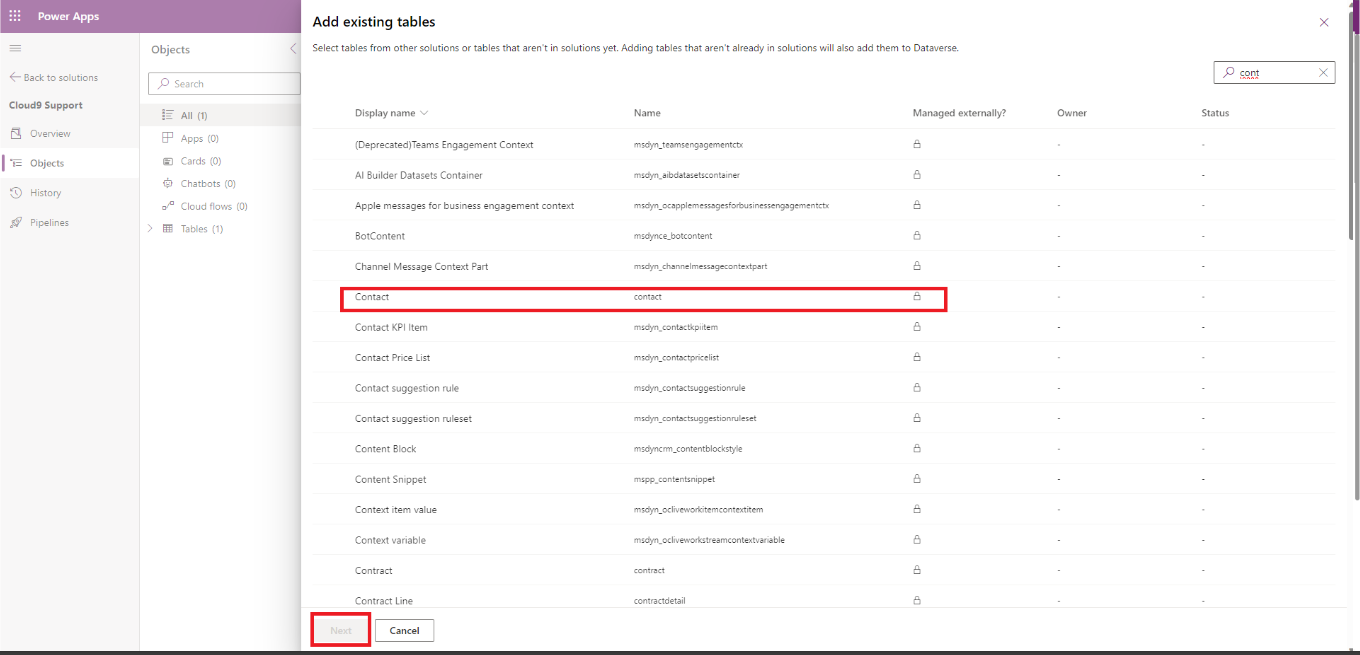Viewport: 1360px width, 655px height.
Task: Click the Pipelines rocket icon
Action: click(16, 222)
